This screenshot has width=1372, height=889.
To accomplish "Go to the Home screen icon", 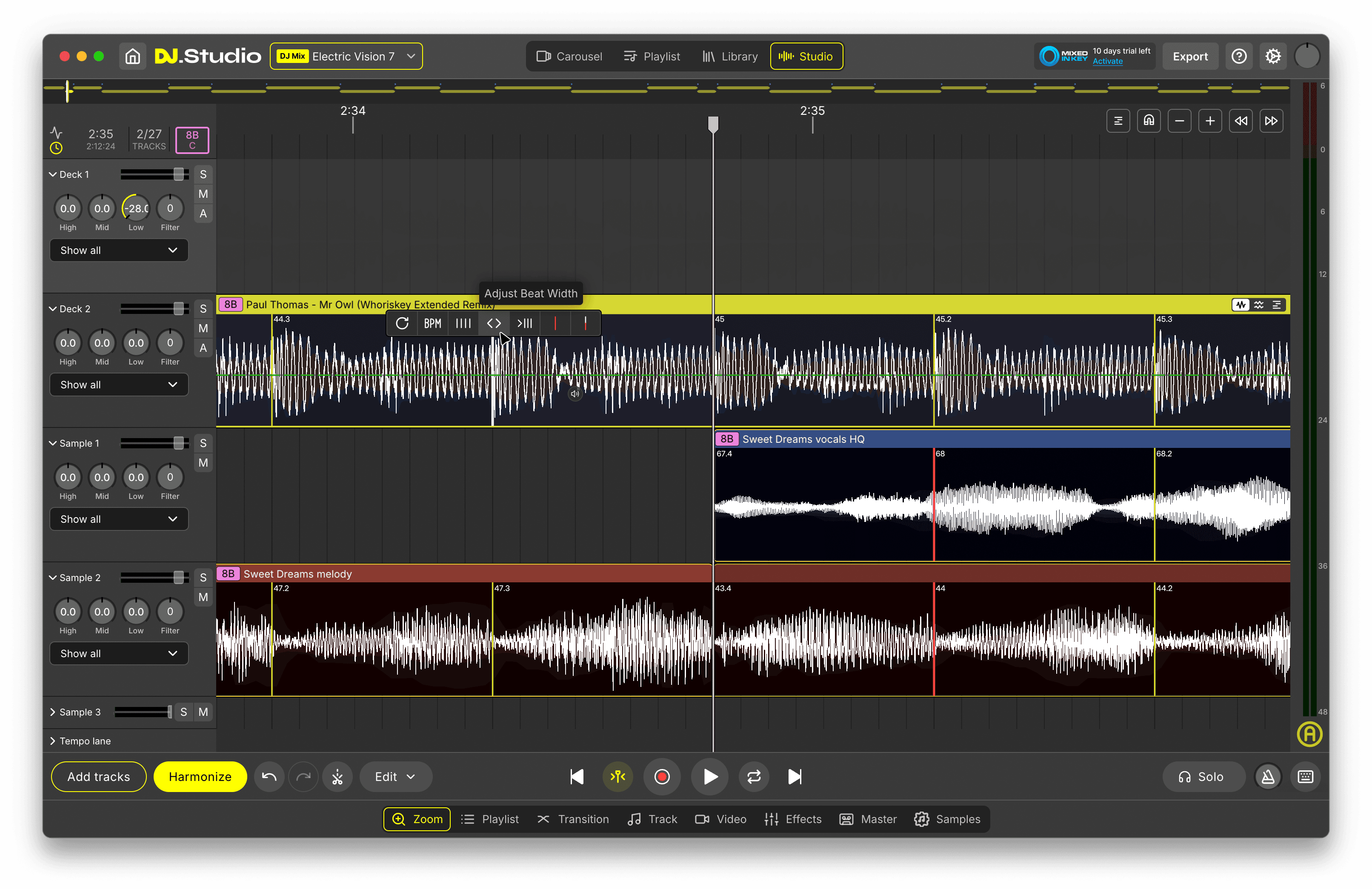I will pyautogui.click(x=133, y=57).
